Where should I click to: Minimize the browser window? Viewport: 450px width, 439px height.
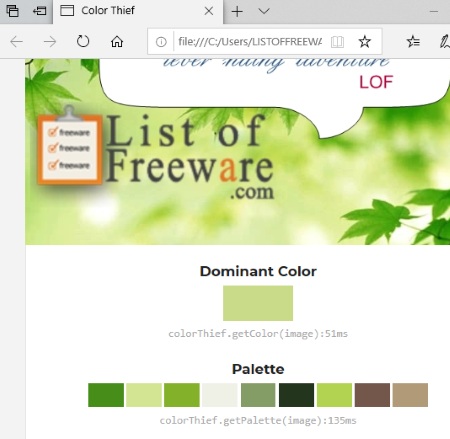coord(434,11)
